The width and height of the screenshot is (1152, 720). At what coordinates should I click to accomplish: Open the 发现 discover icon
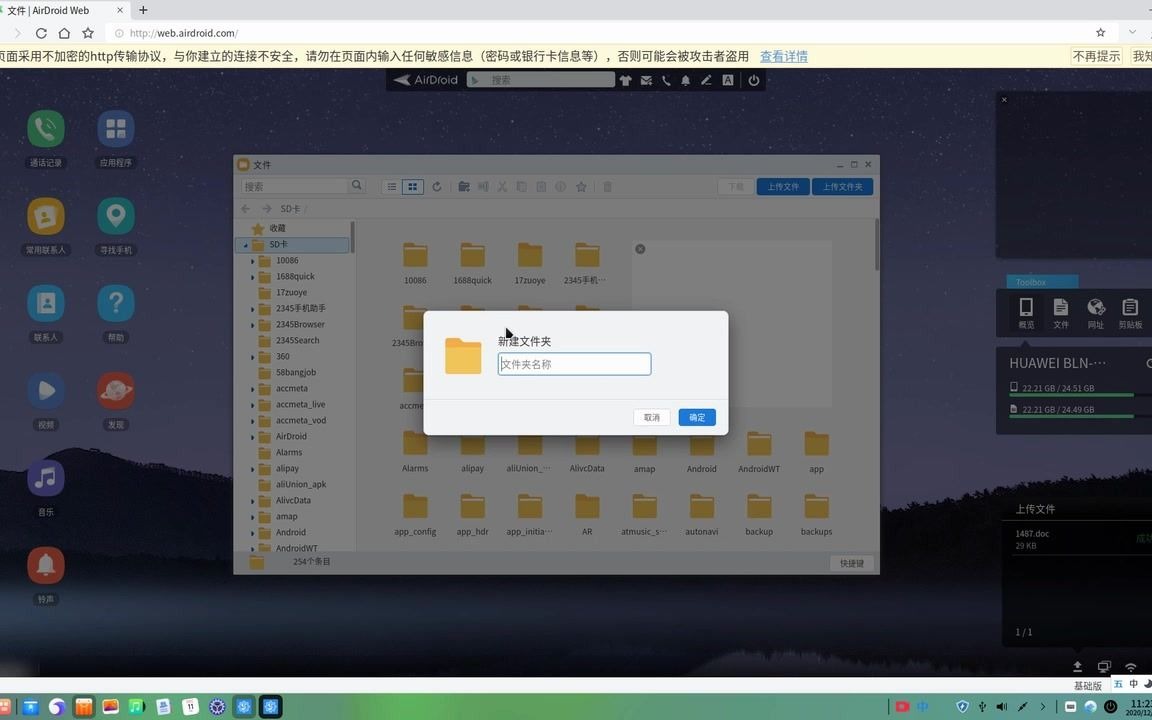pyautogui.click(x=116, y=391)
